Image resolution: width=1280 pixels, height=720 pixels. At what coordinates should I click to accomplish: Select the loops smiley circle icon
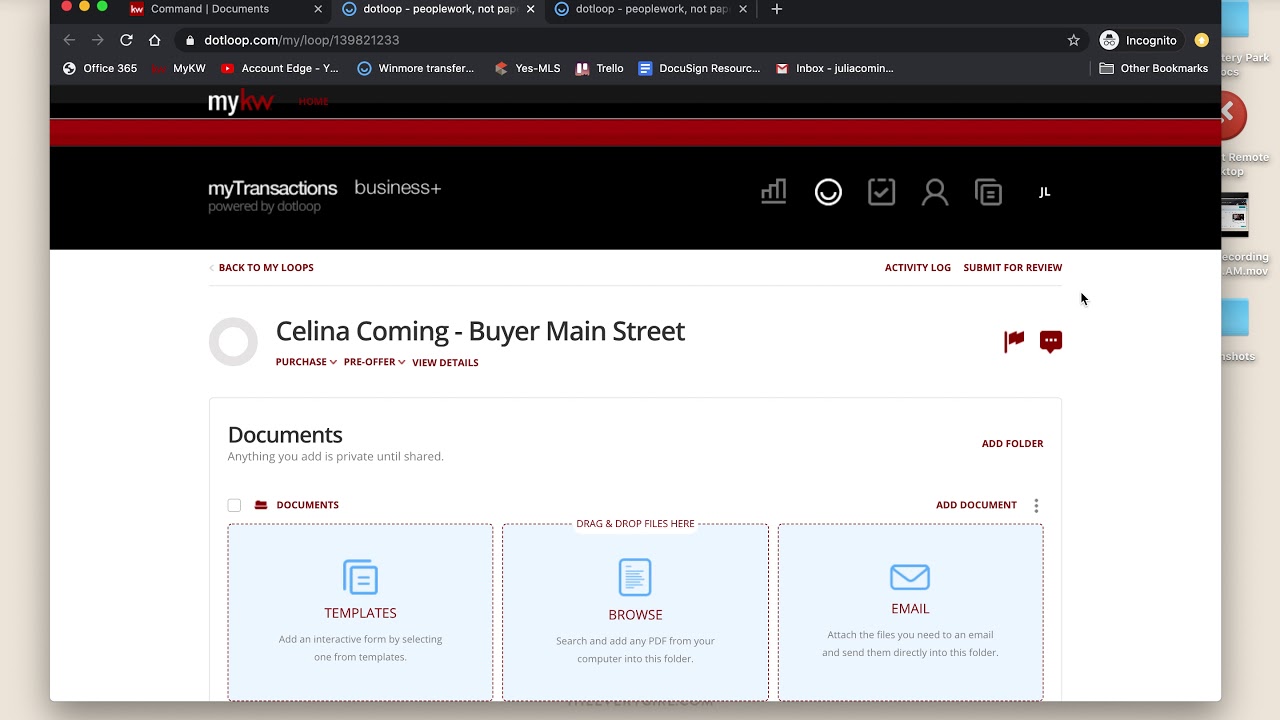pyautogui.click(x=828, y=192)
